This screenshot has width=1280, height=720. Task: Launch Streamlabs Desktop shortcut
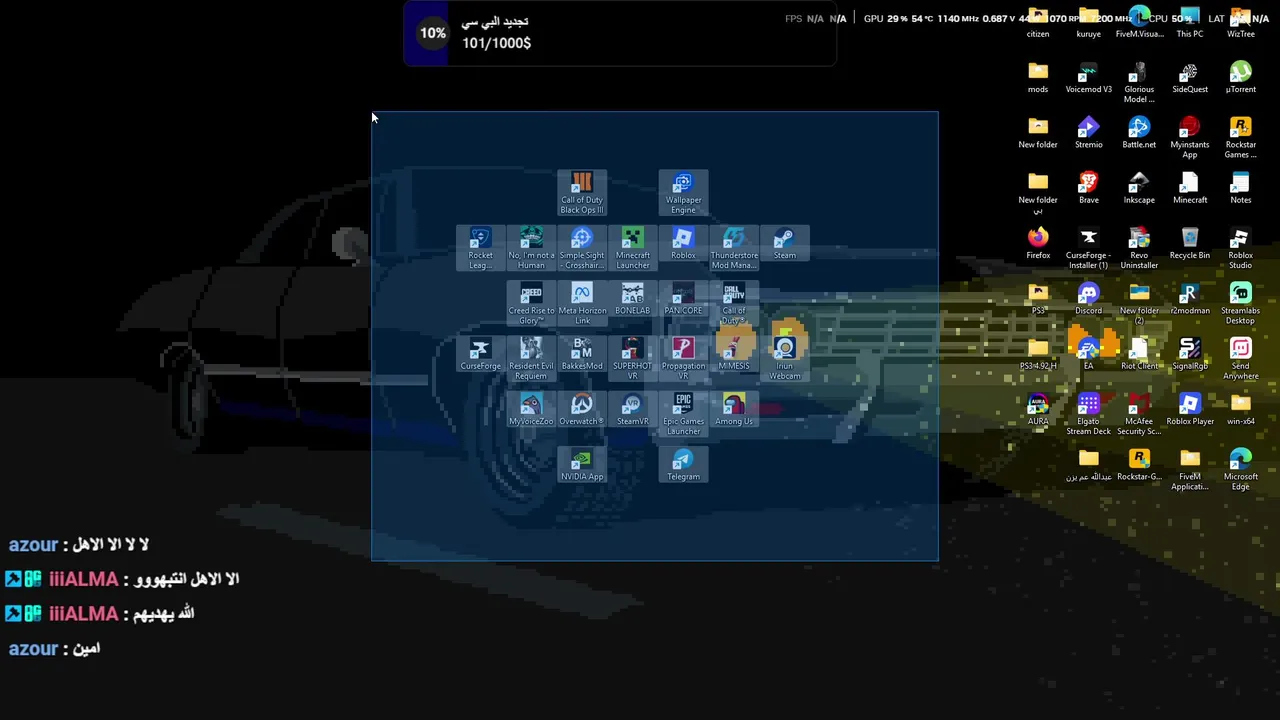(1240, 304)
